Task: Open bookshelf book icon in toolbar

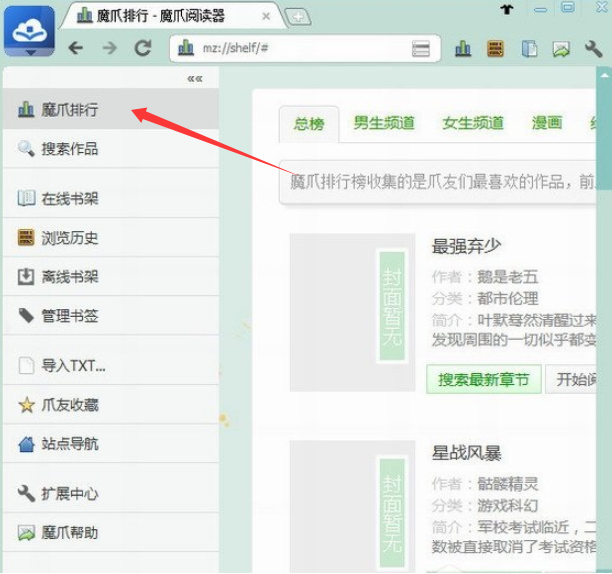Action: [x=529, y=49]
